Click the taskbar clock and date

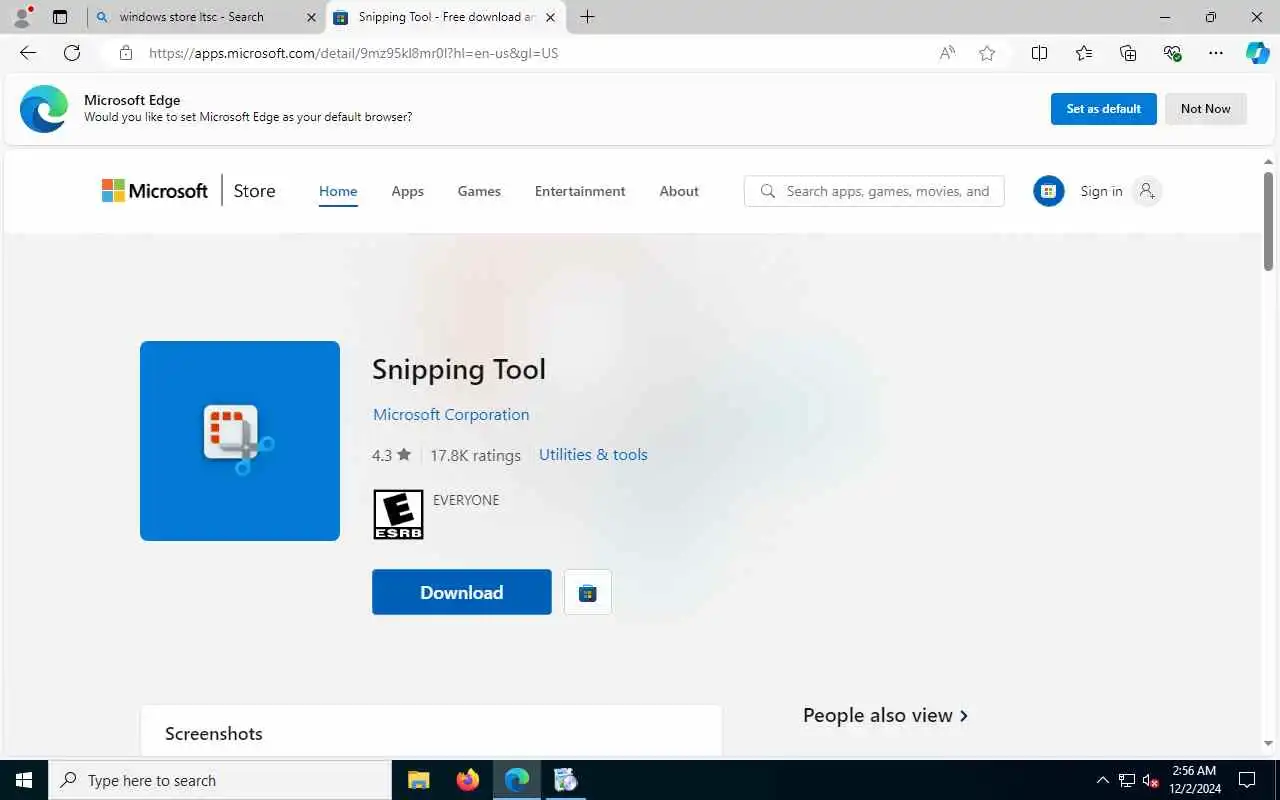[1193, 780]
